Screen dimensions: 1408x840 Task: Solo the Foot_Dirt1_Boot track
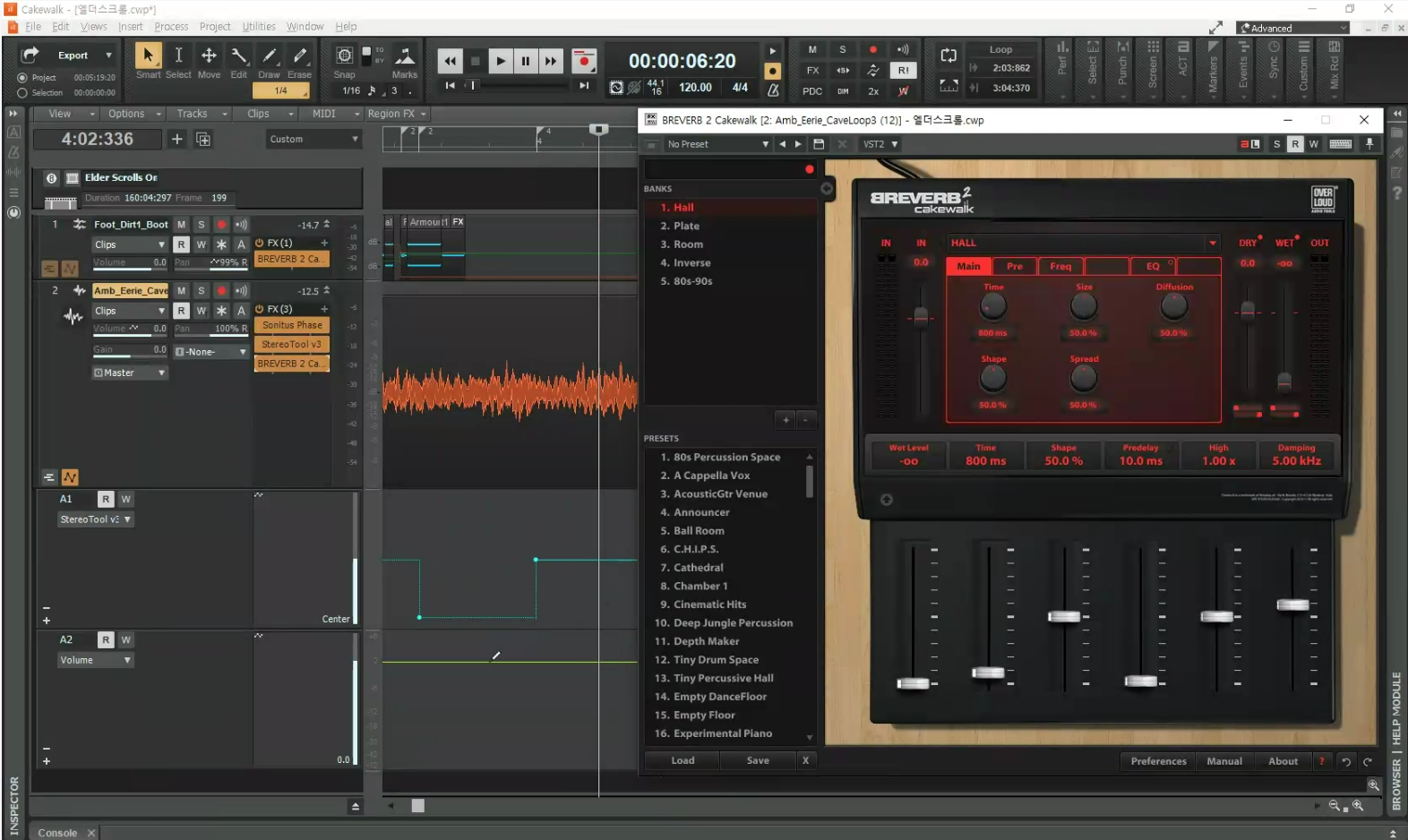[202, 225]
